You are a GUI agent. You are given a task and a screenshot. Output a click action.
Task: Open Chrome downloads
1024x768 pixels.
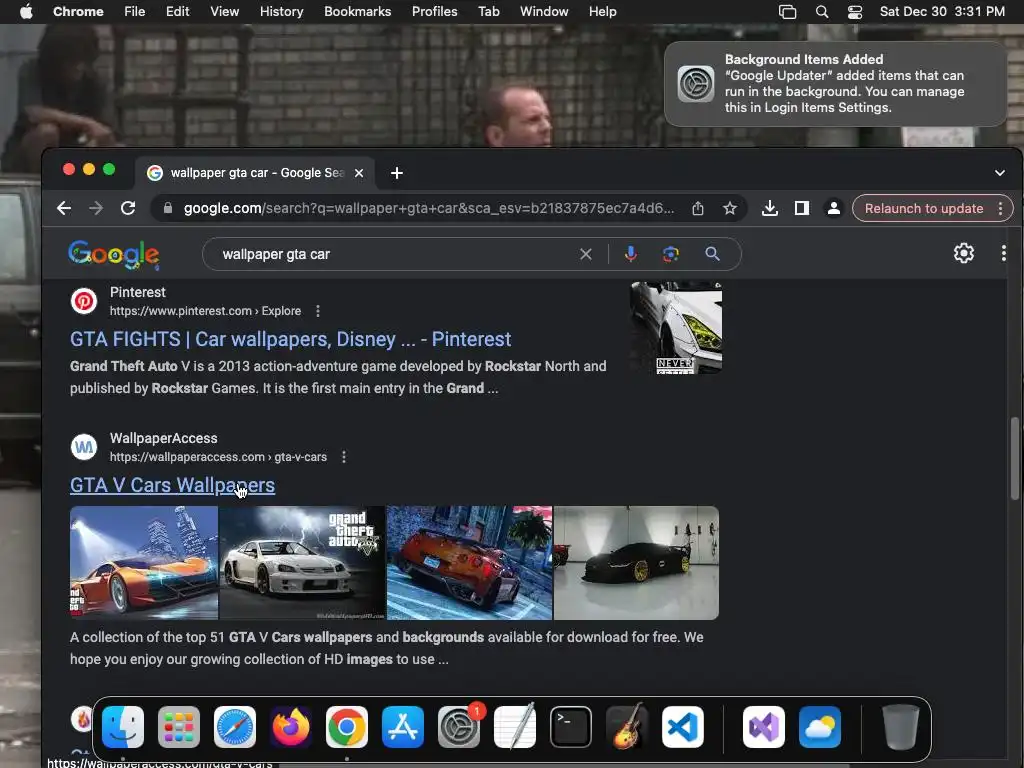[770, 208]
